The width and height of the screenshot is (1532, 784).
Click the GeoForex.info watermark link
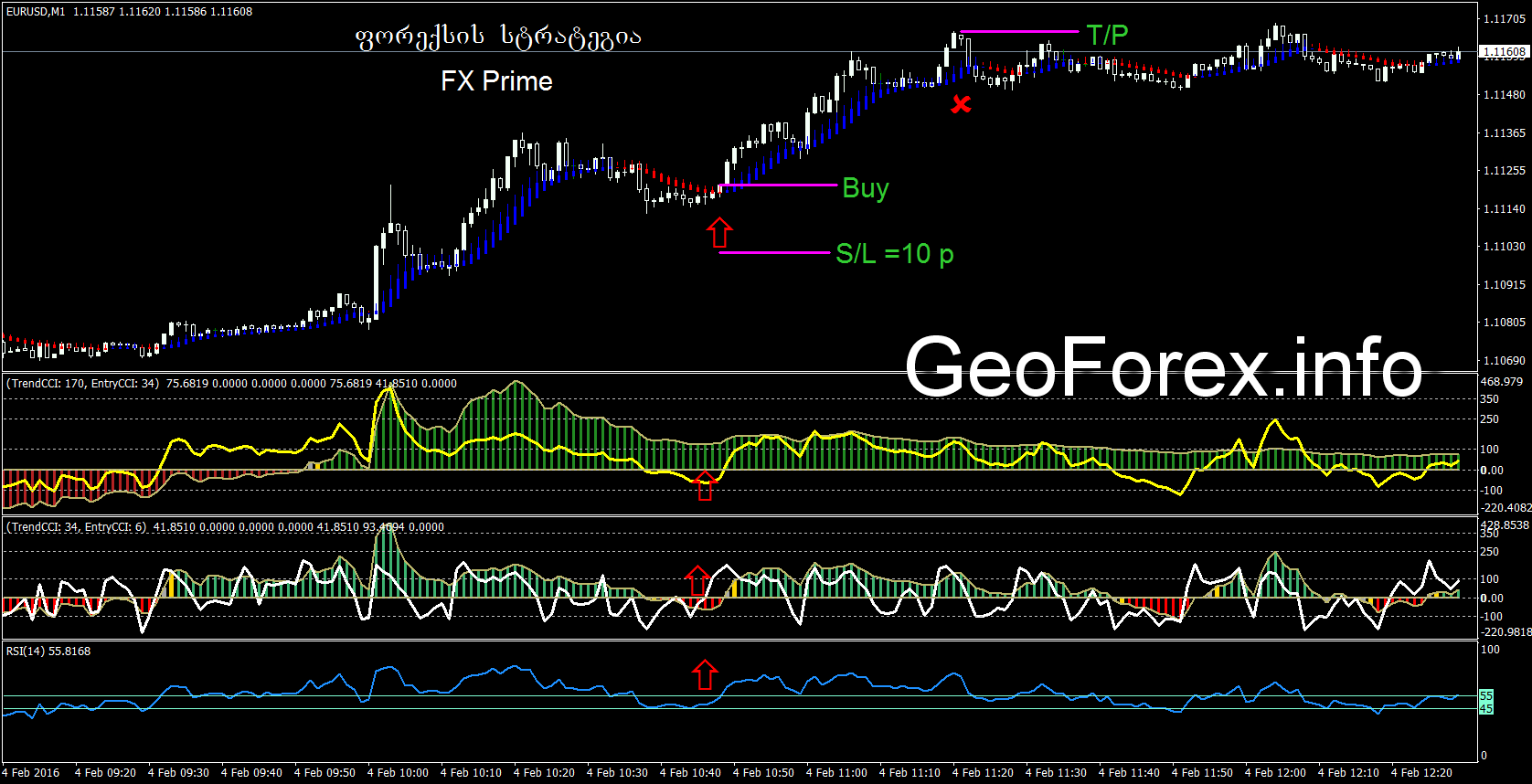(x=1163, y=367)
